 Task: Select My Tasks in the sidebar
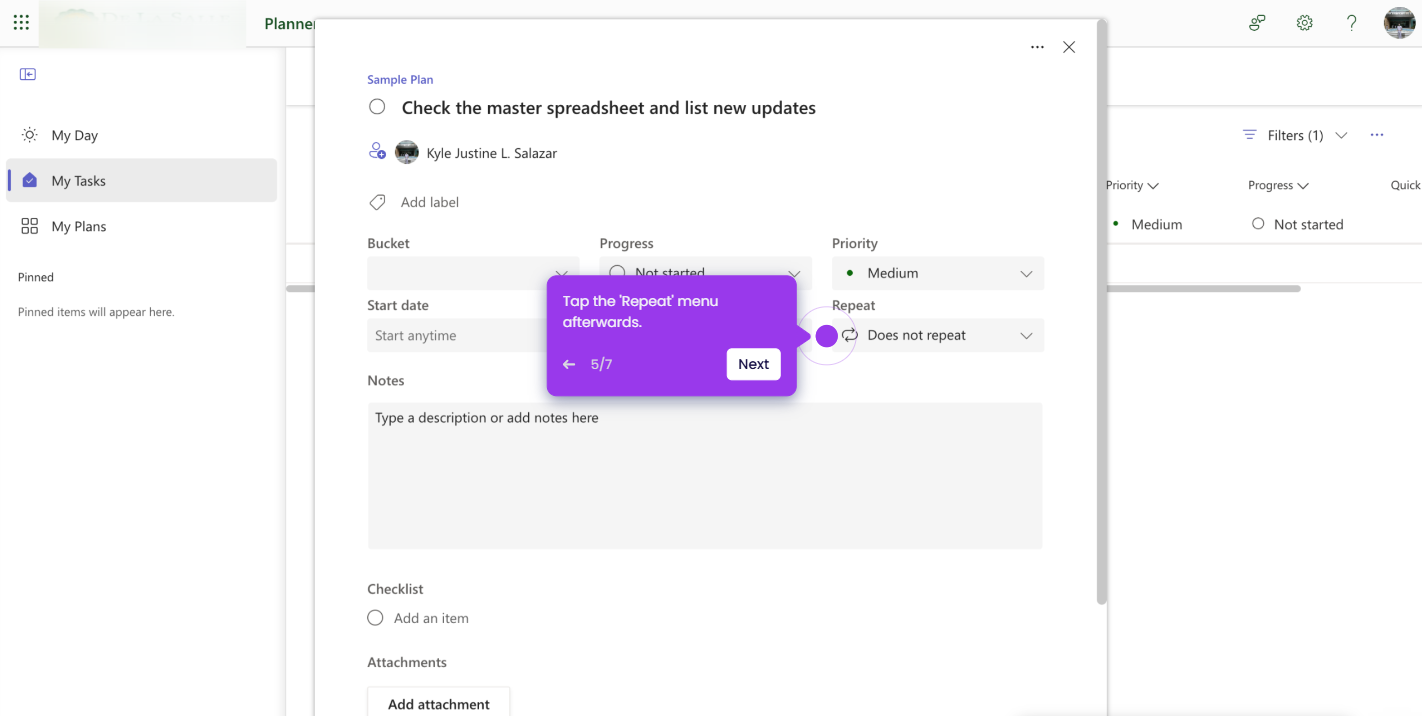(x=78, y=180)
